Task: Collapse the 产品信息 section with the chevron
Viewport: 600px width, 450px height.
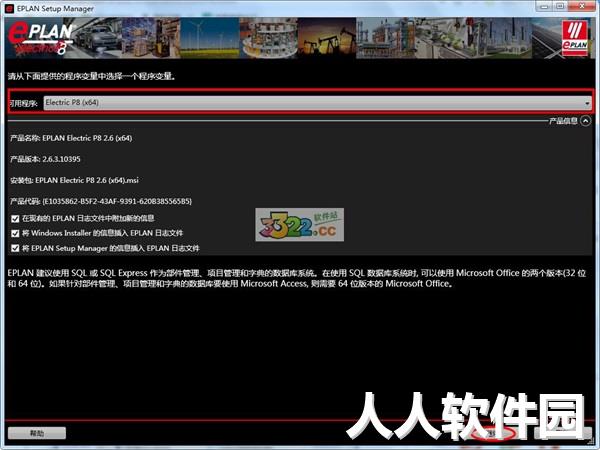Action: point(585,121)
